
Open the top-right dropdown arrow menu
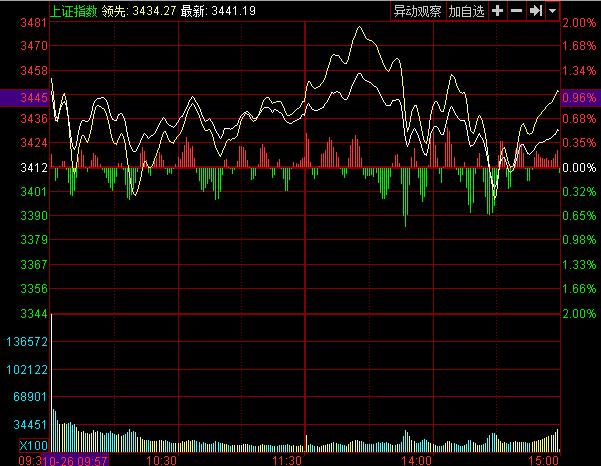pos(553,11)
